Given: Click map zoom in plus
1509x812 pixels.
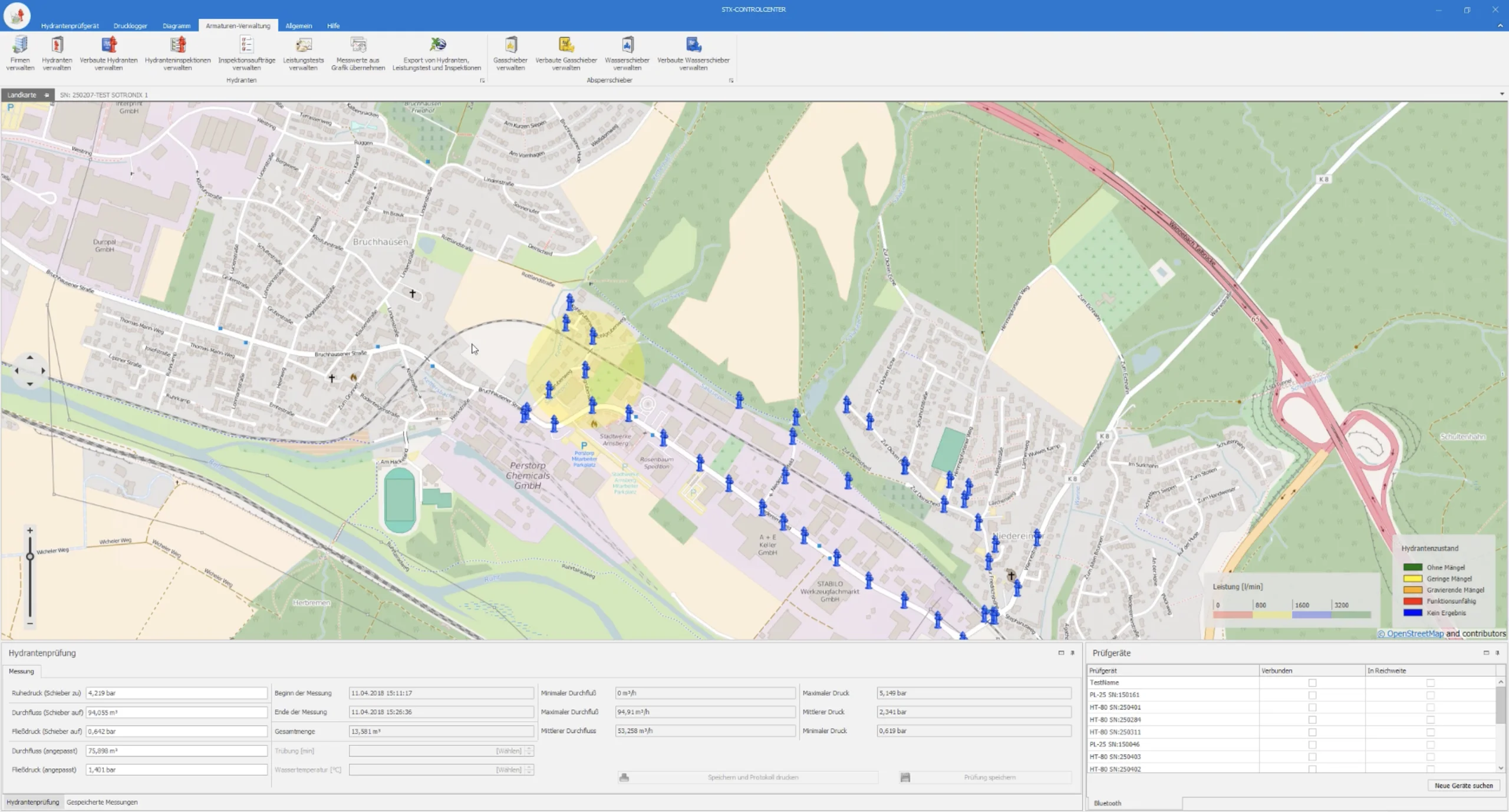Looking at the screenshot, I should (x=30, y=530).
